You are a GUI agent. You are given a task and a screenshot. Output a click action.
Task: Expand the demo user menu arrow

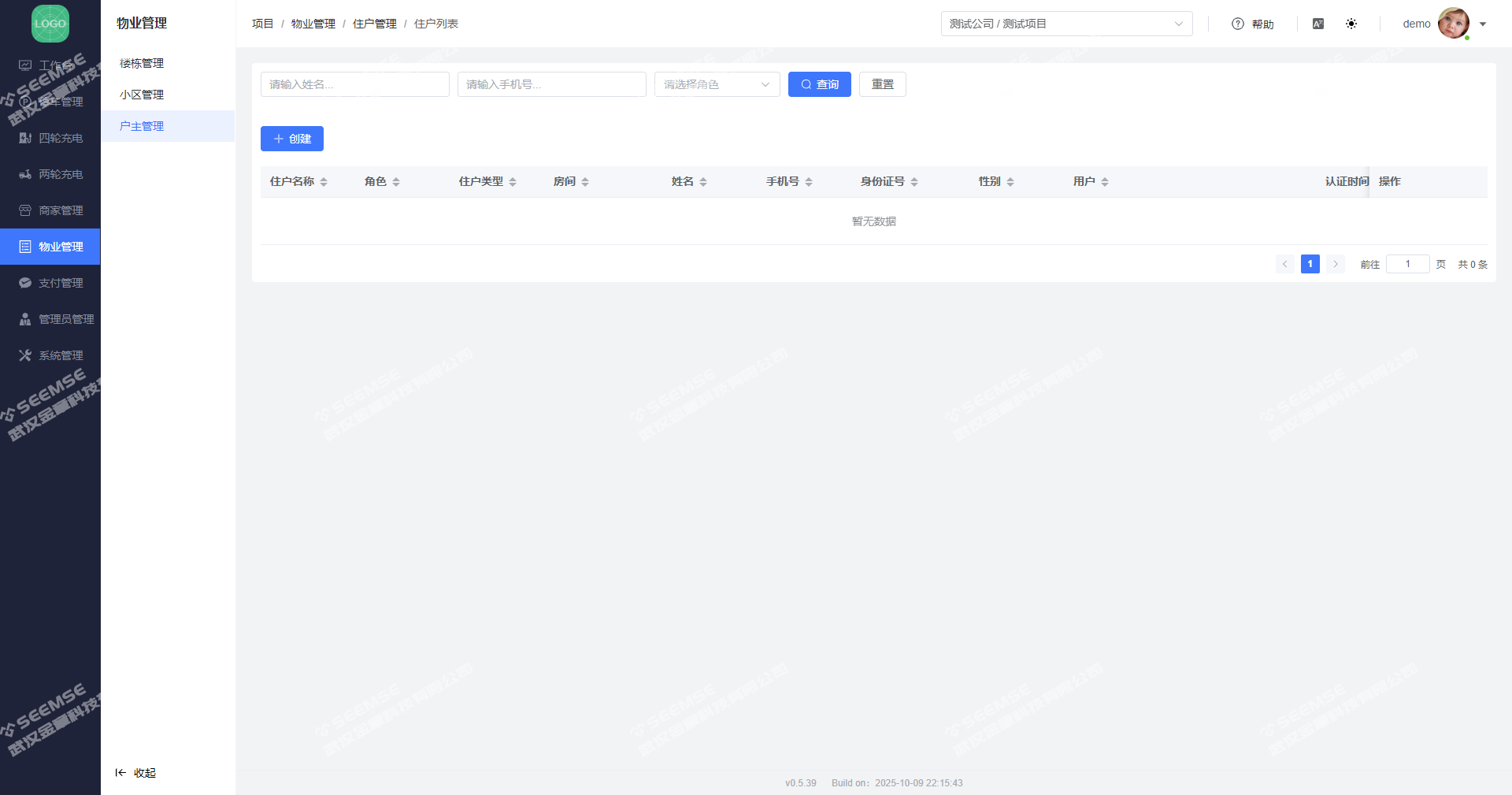pos(1483,24)
